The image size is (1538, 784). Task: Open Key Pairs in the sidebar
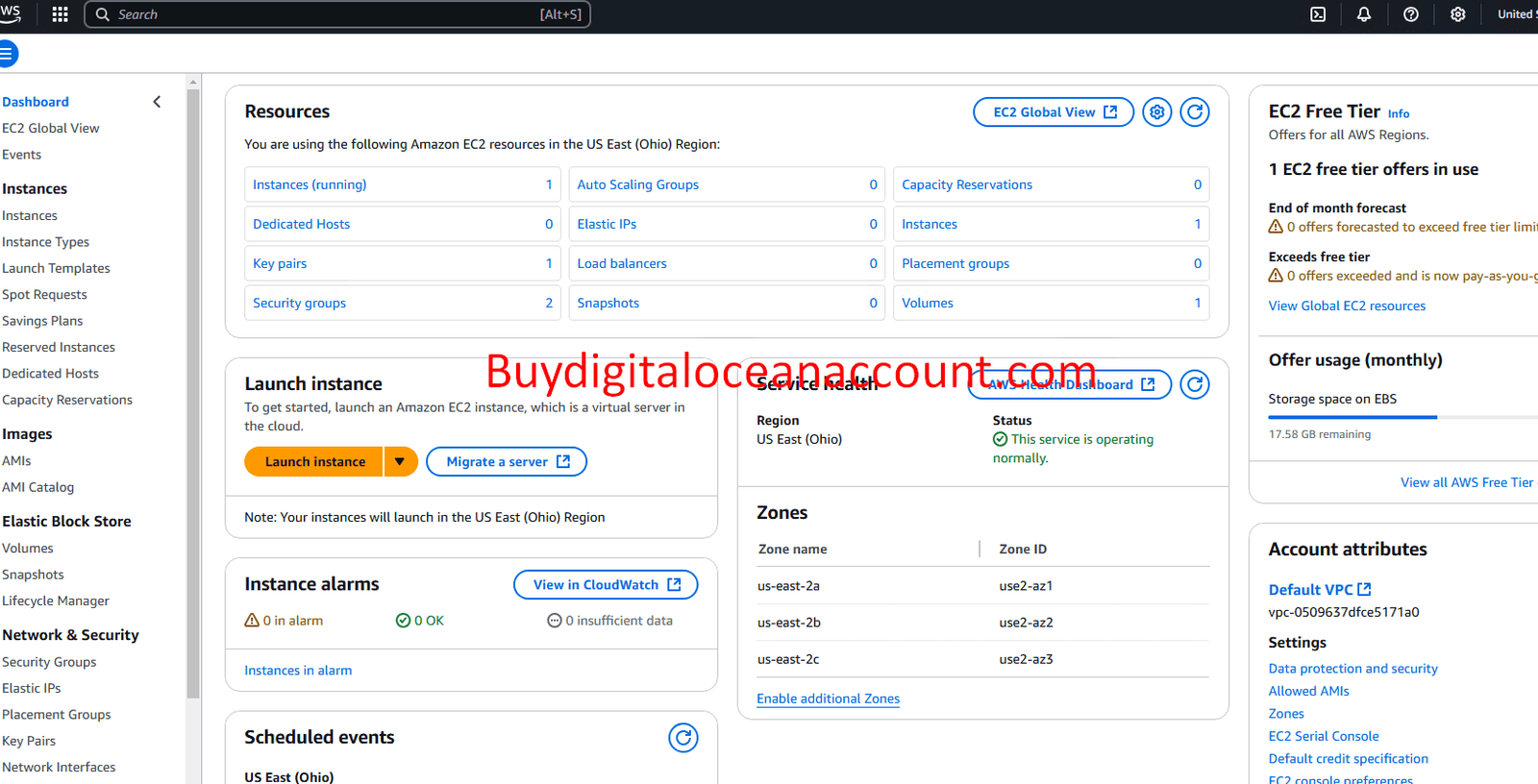[x=29, y=741]
